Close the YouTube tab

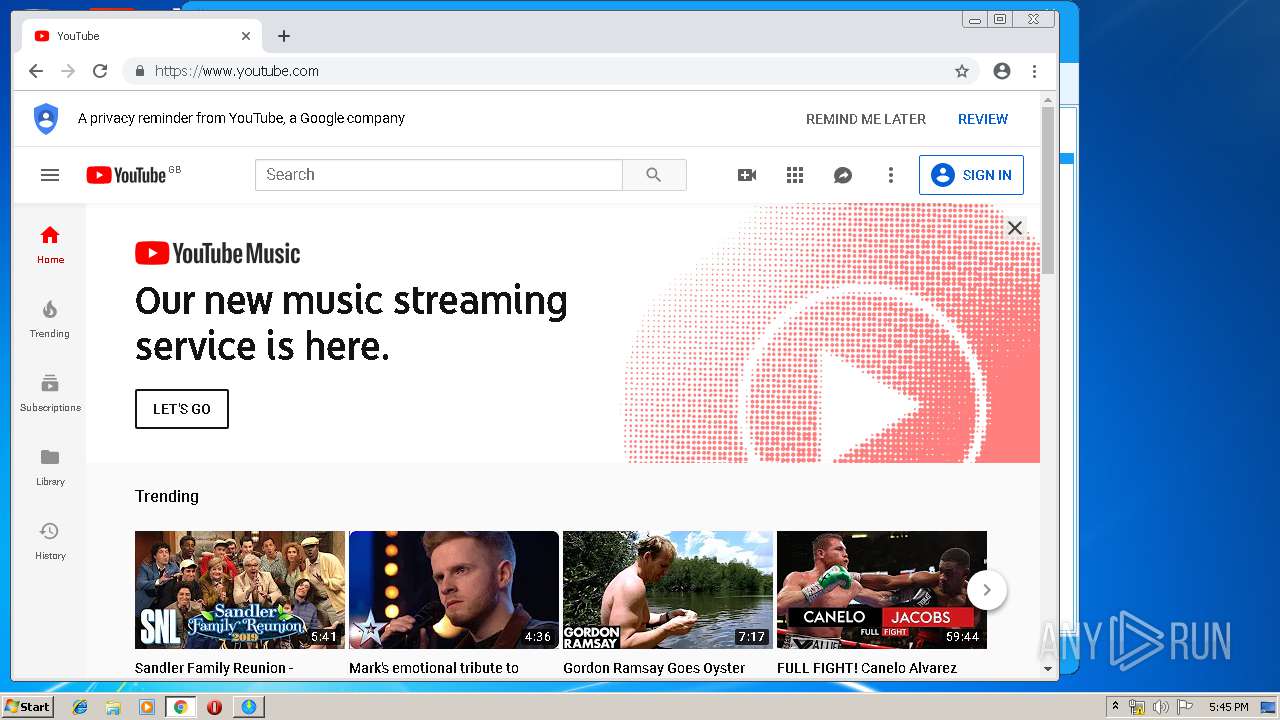(x=246, y=36)
